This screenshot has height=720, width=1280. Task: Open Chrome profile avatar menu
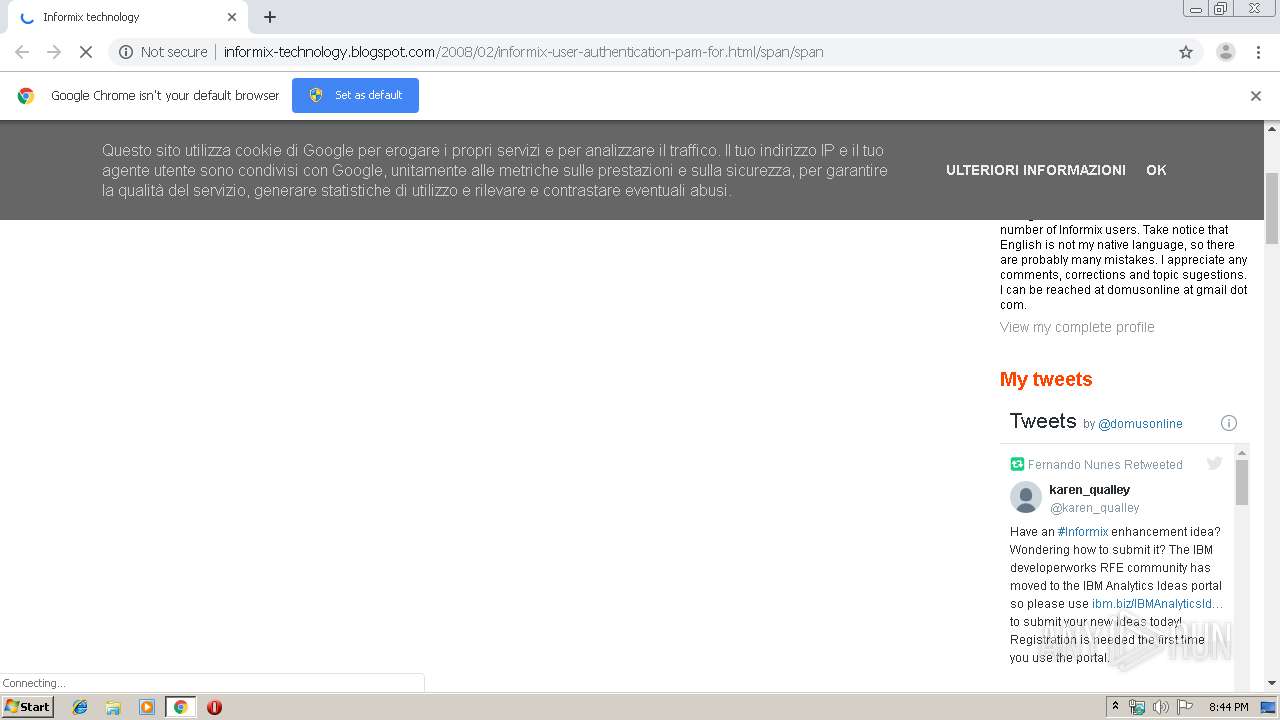tap(1225, 52)
